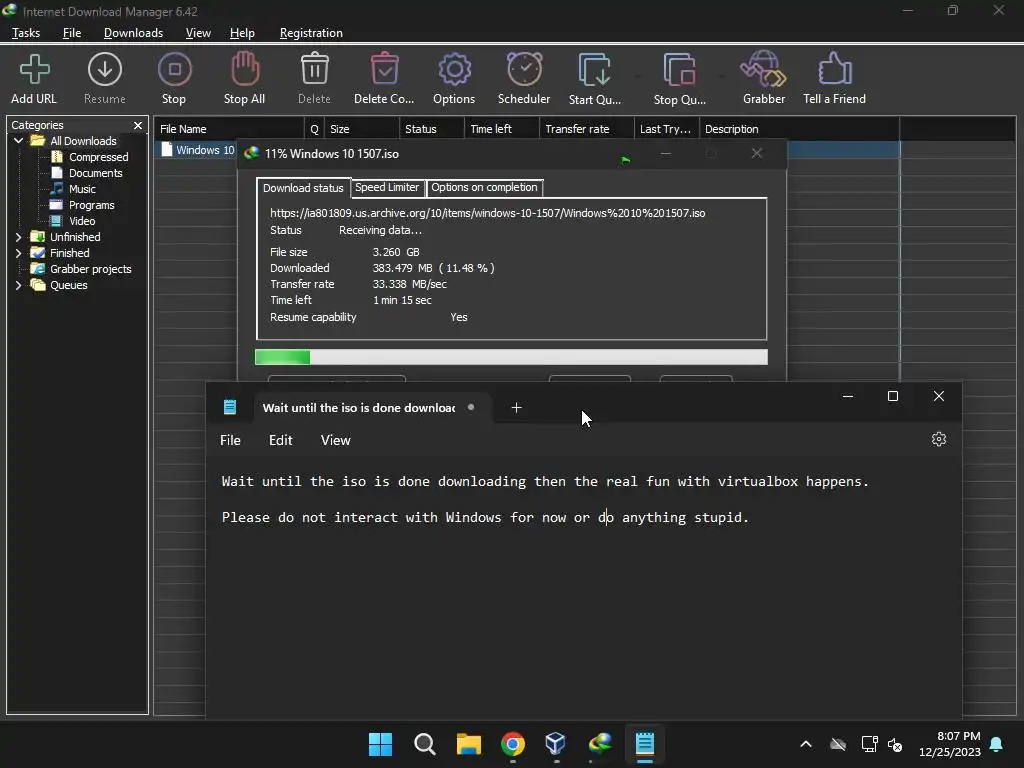Click the Stop toolbar icon
The height and width of the screenshot is (768, 1024).
pyautogui.click(x=174, y=69)
